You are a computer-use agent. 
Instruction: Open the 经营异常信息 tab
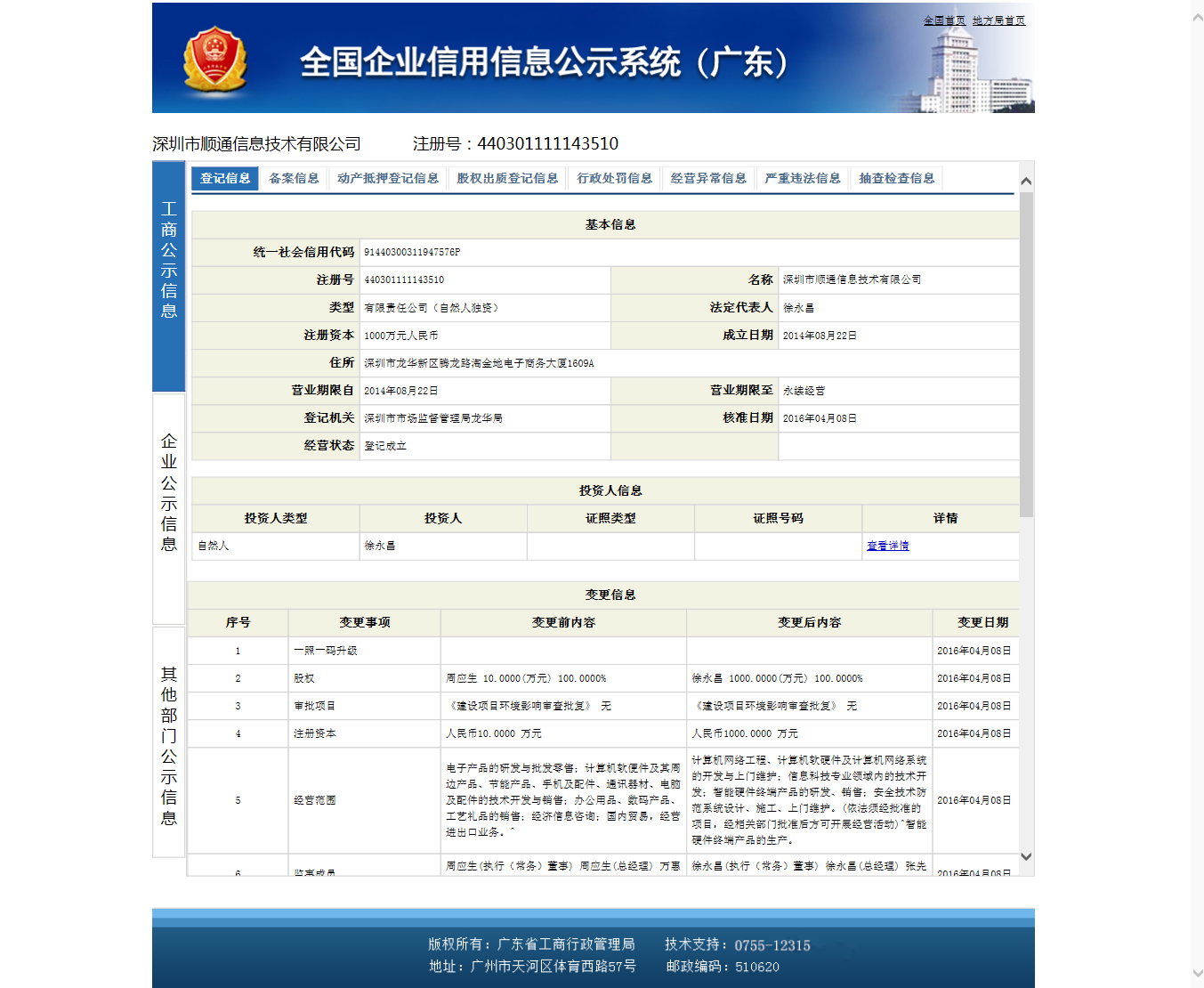(708, 178)
